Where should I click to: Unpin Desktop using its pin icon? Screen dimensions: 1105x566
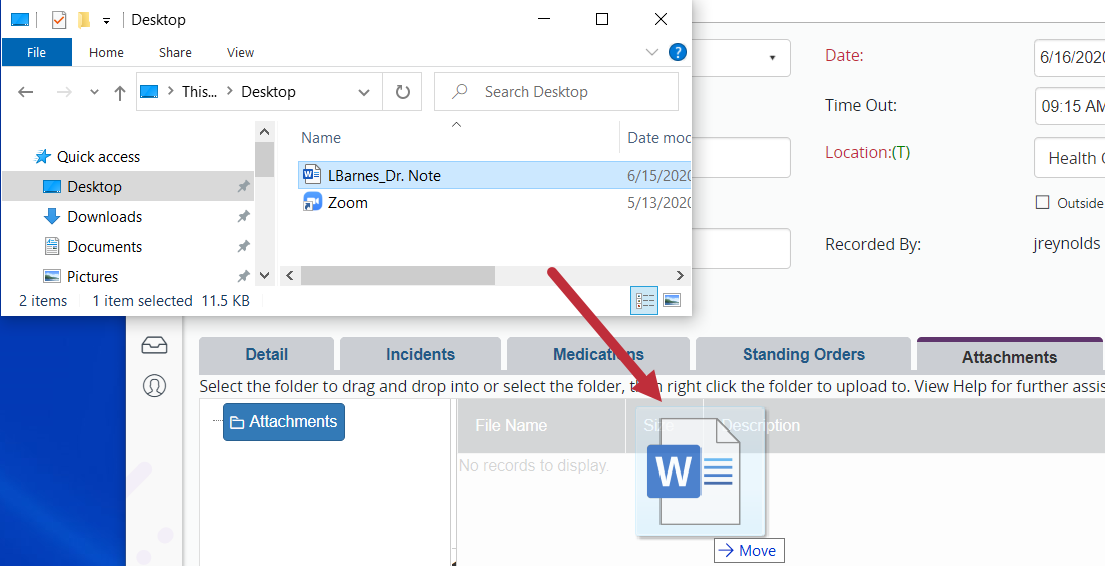click(x=243, y=186)
